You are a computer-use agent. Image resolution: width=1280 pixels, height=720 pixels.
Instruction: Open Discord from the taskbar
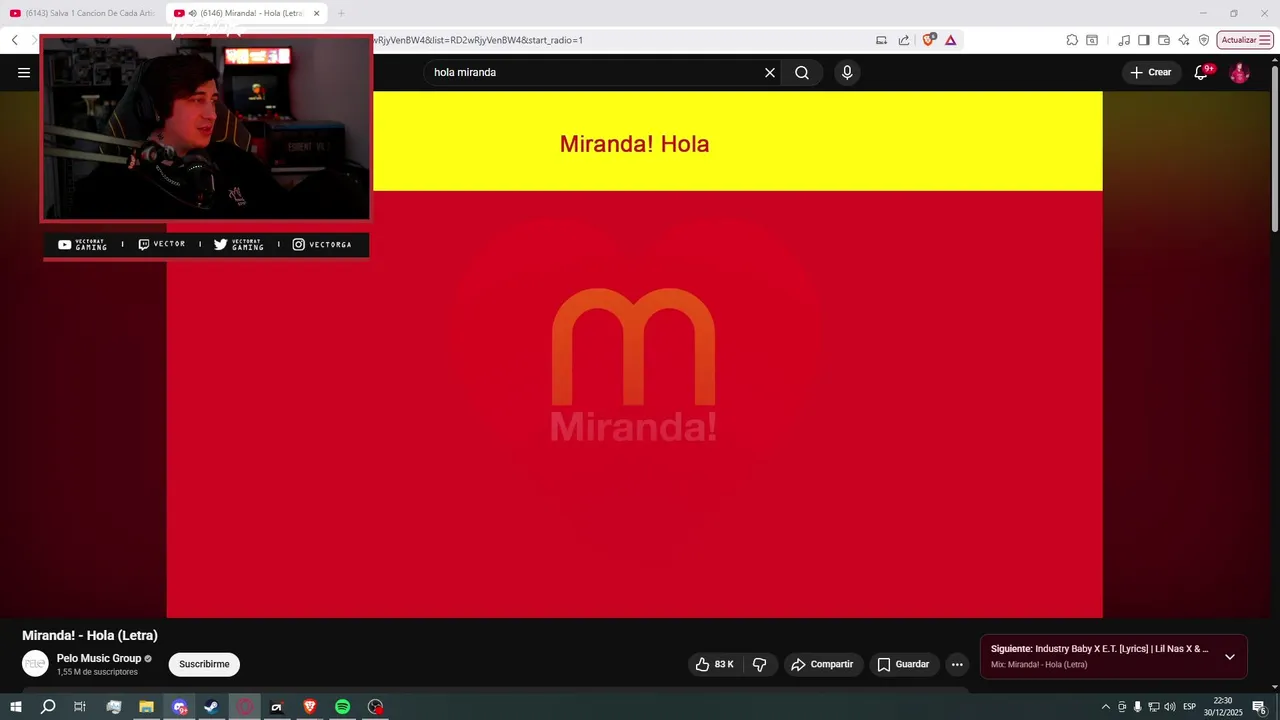[179, 707]
